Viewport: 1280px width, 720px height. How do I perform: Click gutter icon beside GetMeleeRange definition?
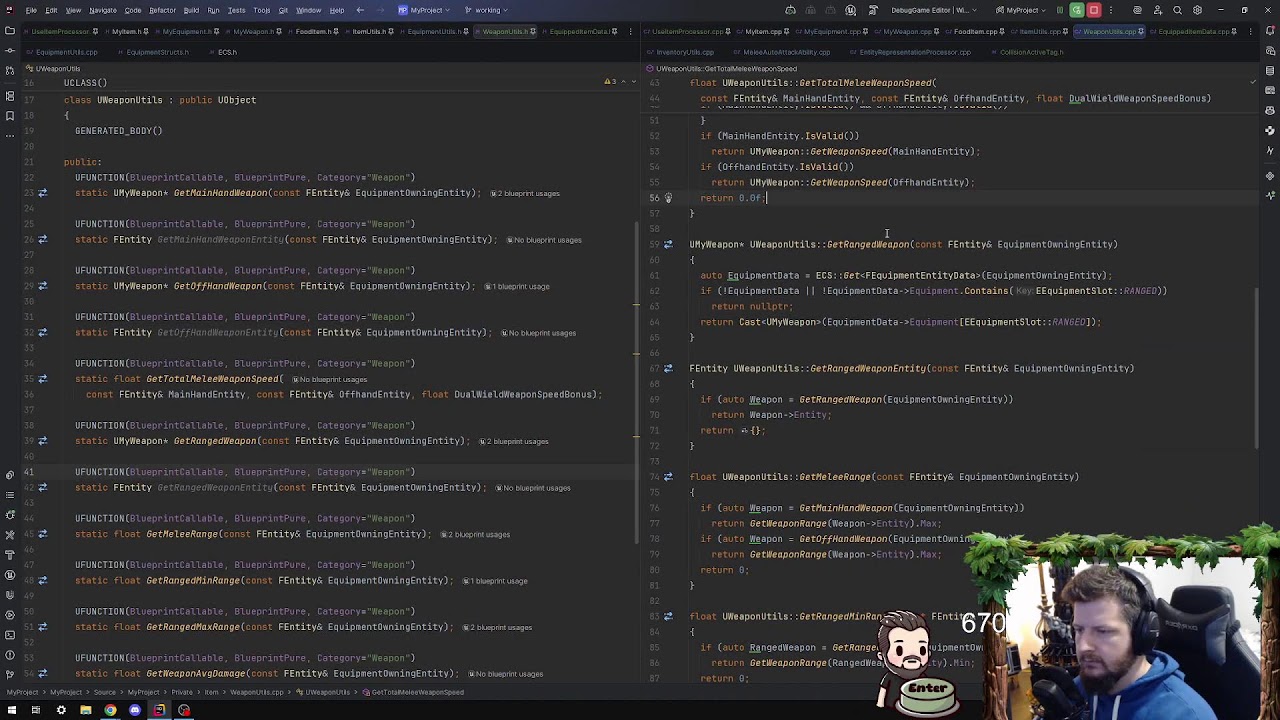[668, 477]
